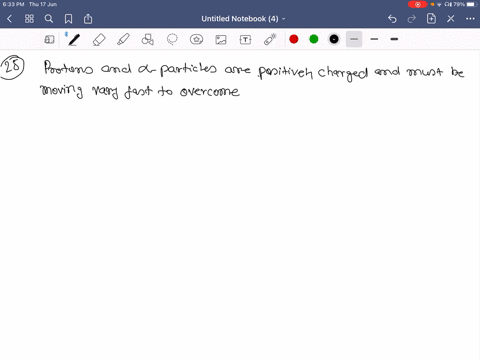Choose the black pen color

click(x=334, y=39)
